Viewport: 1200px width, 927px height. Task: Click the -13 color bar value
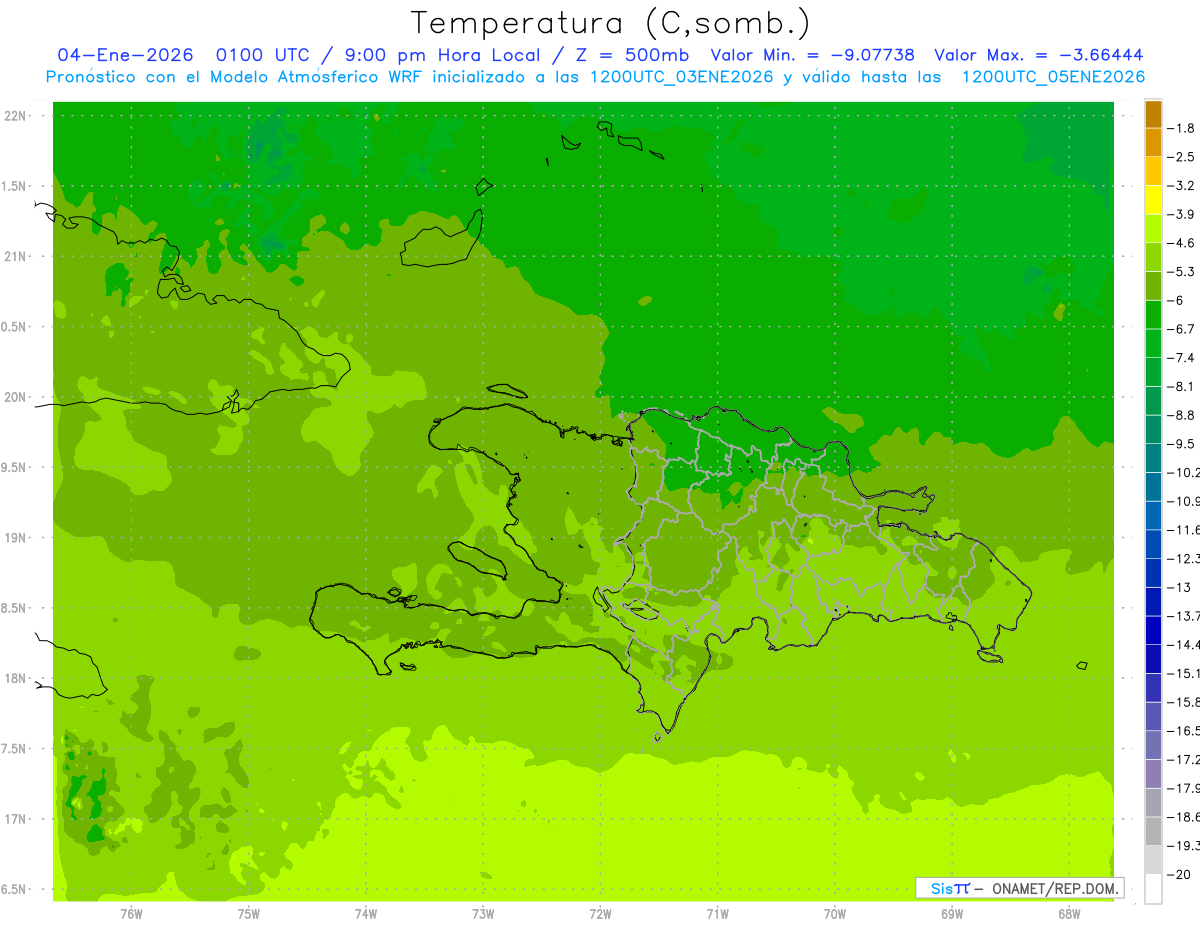tap(1181, 587)
